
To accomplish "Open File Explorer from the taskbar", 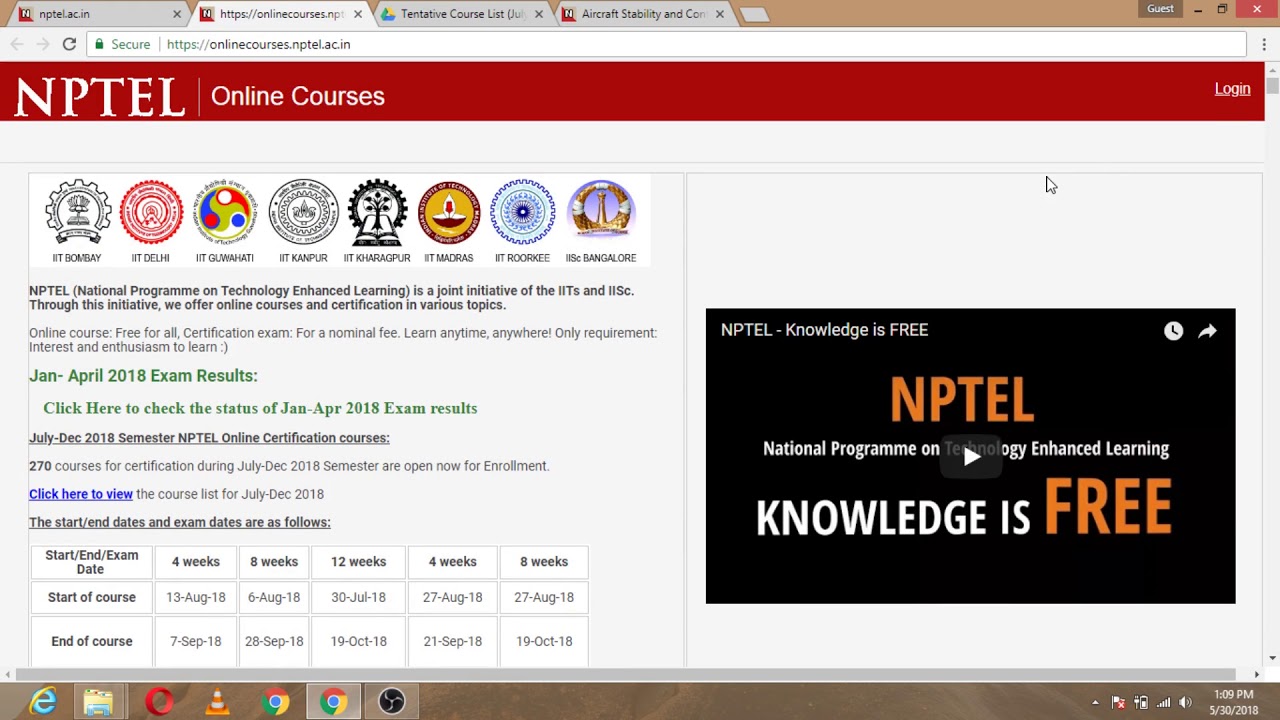I will (98, 702).
